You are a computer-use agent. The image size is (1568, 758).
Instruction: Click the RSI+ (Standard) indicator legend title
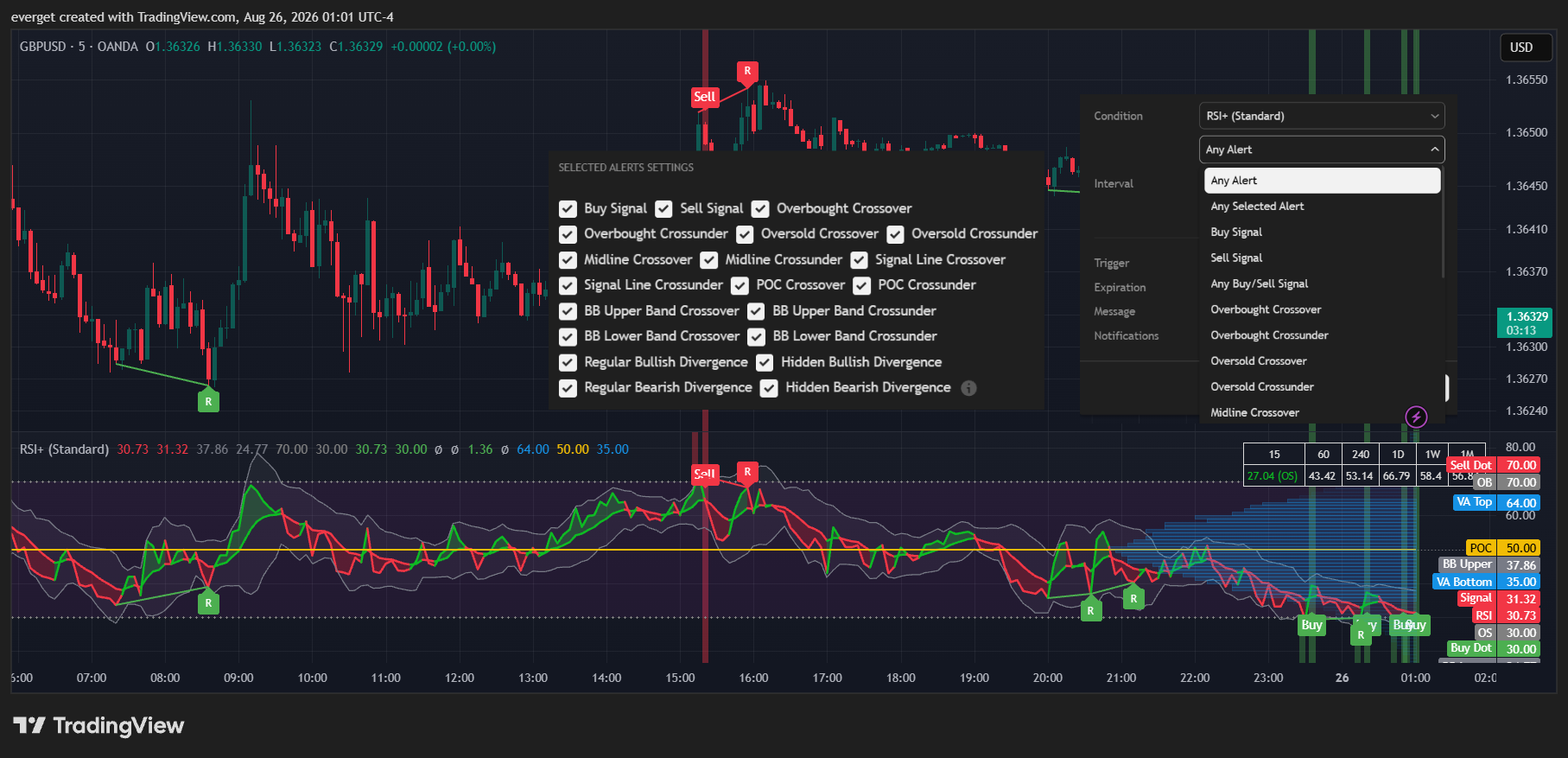coord(64,449)
